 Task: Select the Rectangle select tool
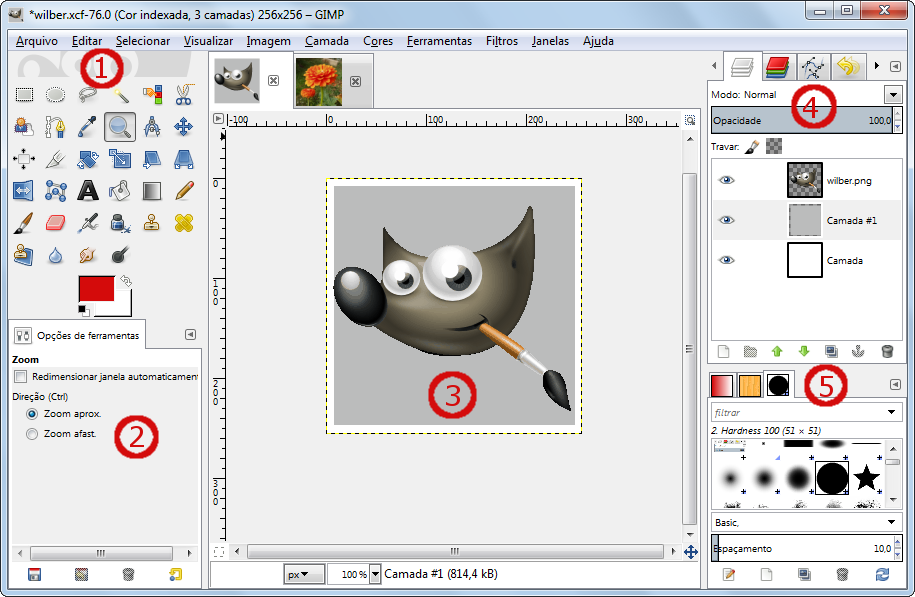[x=24, y=96]
